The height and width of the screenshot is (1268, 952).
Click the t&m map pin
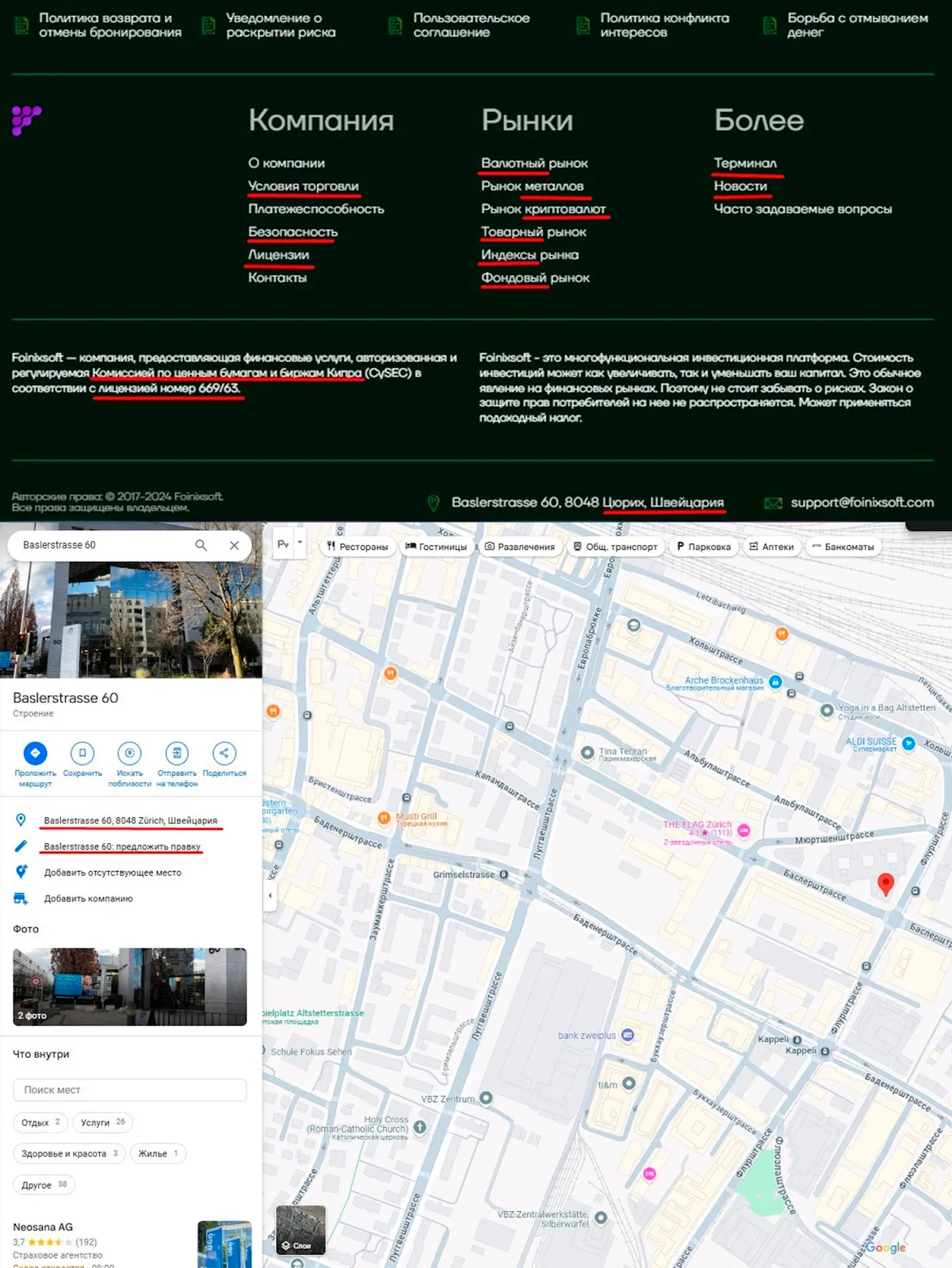629,1083
